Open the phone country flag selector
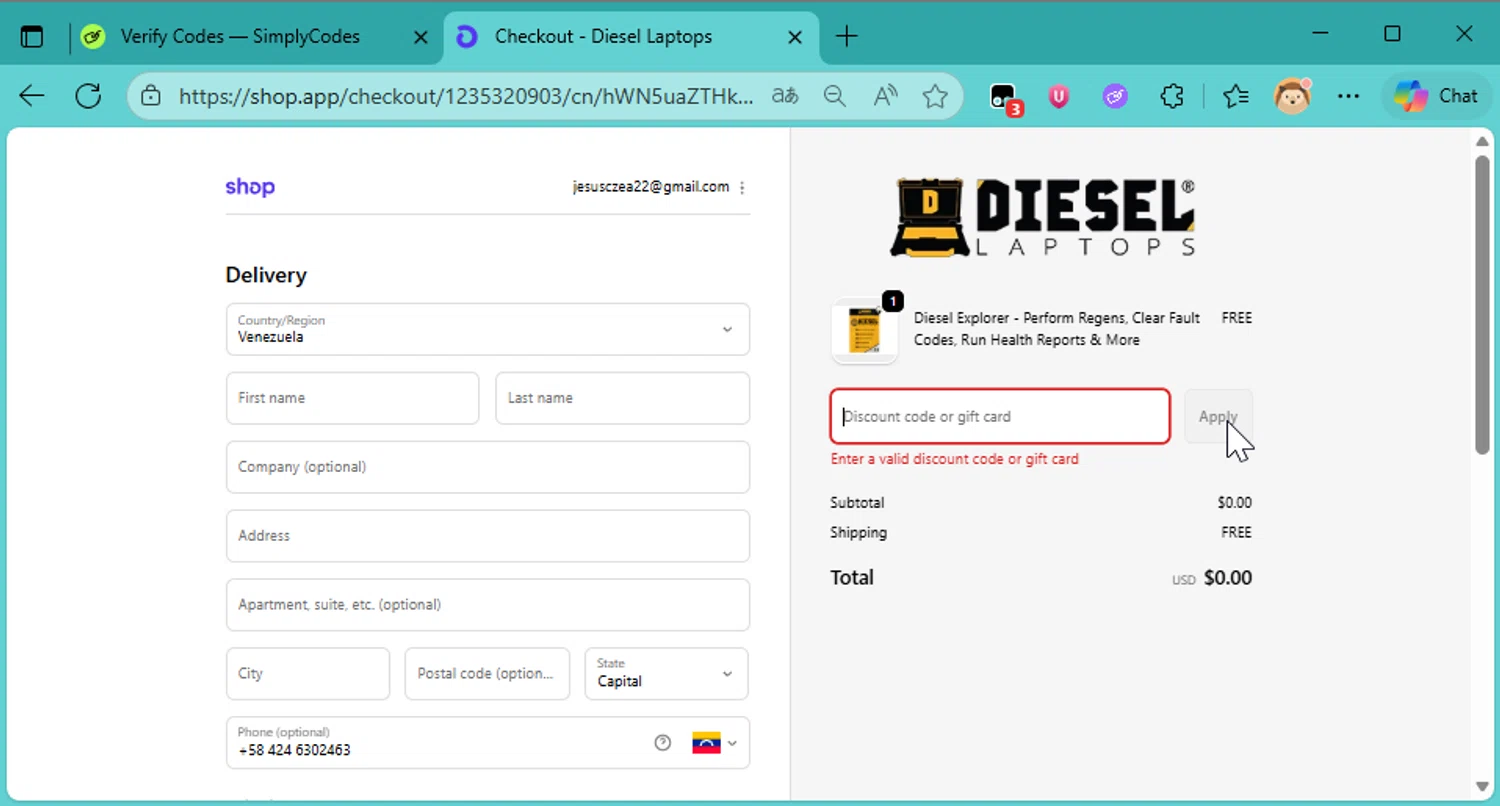The image size is (1500, 806). pos(714,743)
